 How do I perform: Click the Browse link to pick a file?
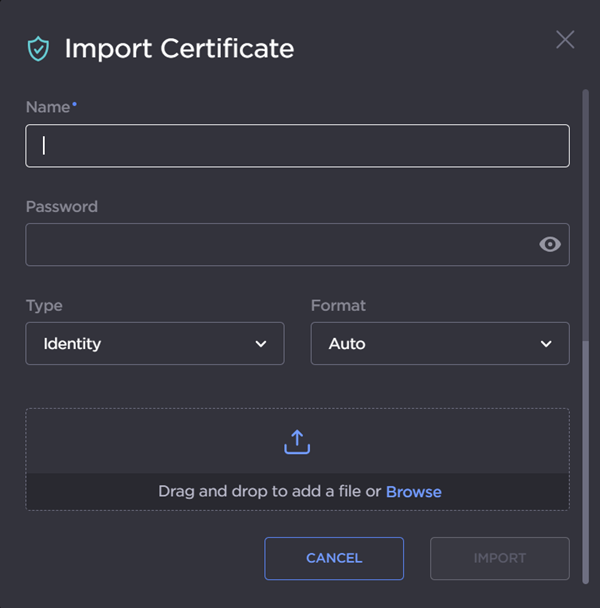pos(413,492)
